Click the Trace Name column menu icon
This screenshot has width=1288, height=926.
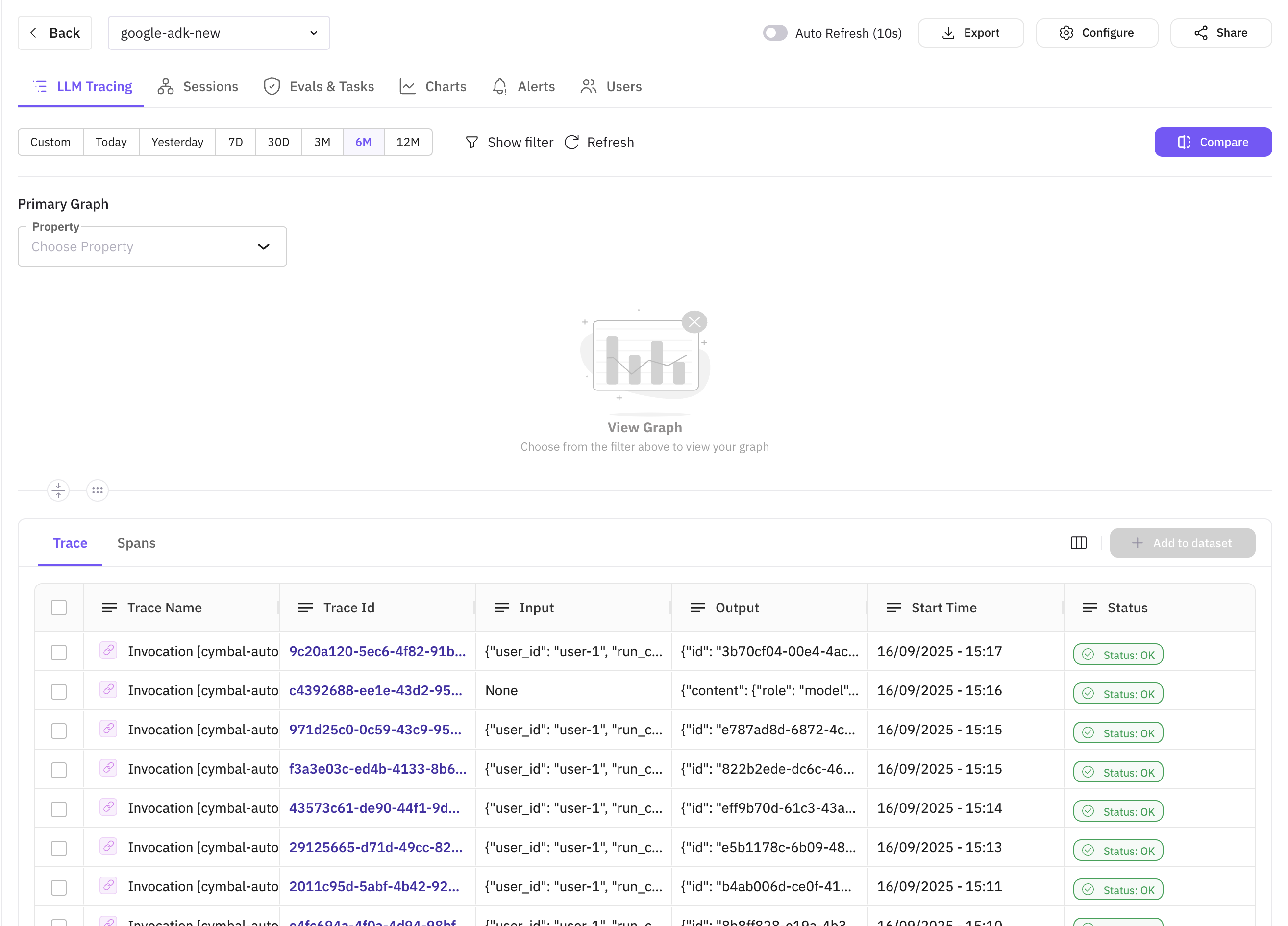110,608
